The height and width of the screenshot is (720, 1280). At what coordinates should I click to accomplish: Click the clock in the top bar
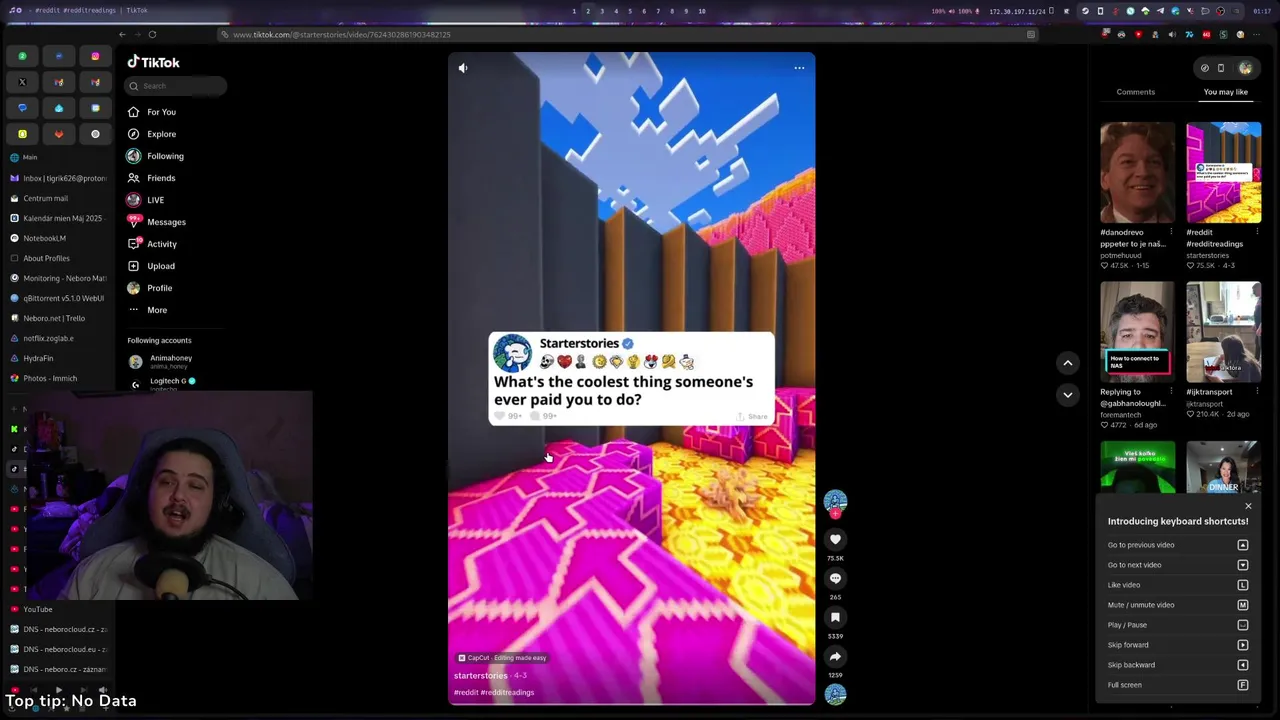(x=1262, y=11)
